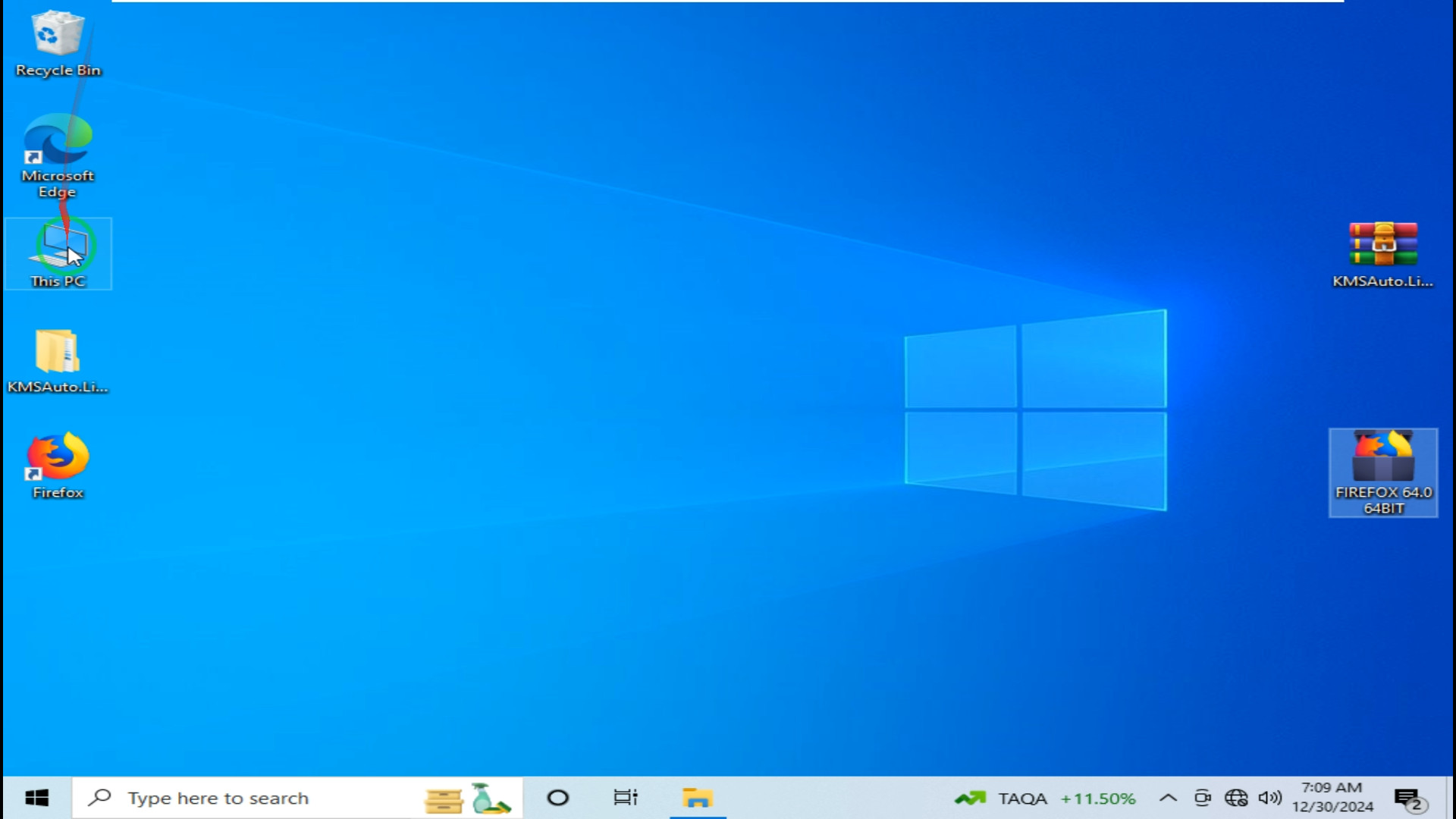Click the Recycle Bin text label

(x=58, y=70)
